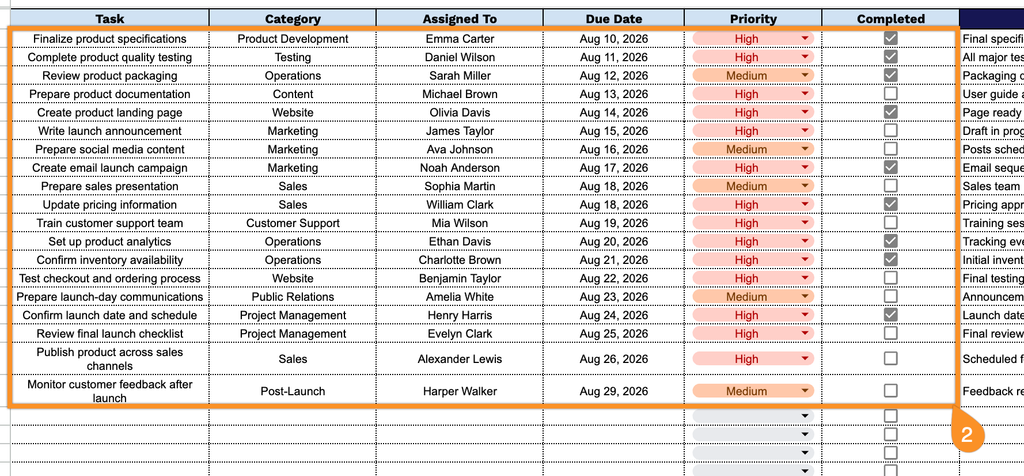Select the Post-Launch category cell
The height and width of the screenshot is (476, 1024).
pos(293,391)
